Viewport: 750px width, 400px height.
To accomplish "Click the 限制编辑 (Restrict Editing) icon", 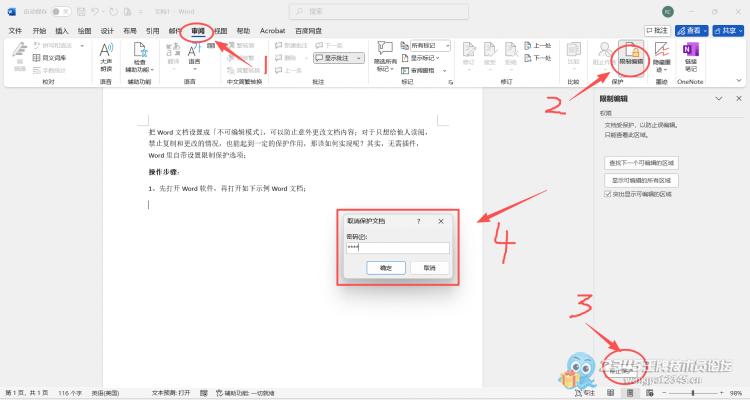I will coord(631,55).
